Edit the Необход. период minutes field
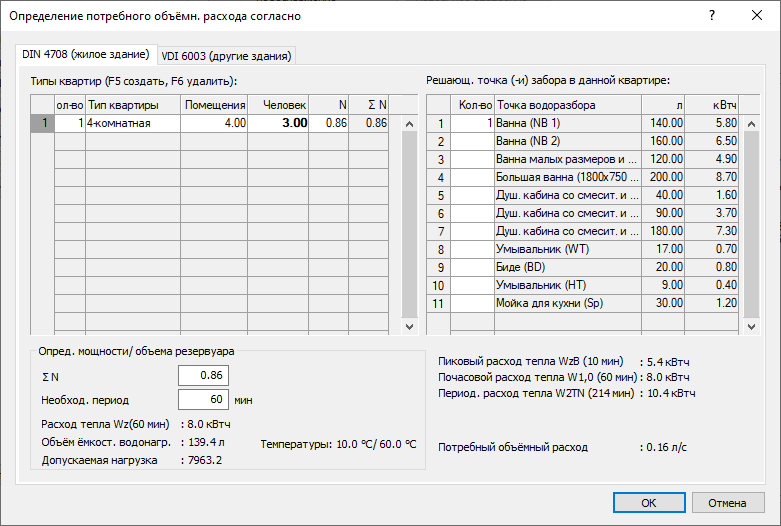The width and height of the screenshot is (781, 526). pos(203,399)
